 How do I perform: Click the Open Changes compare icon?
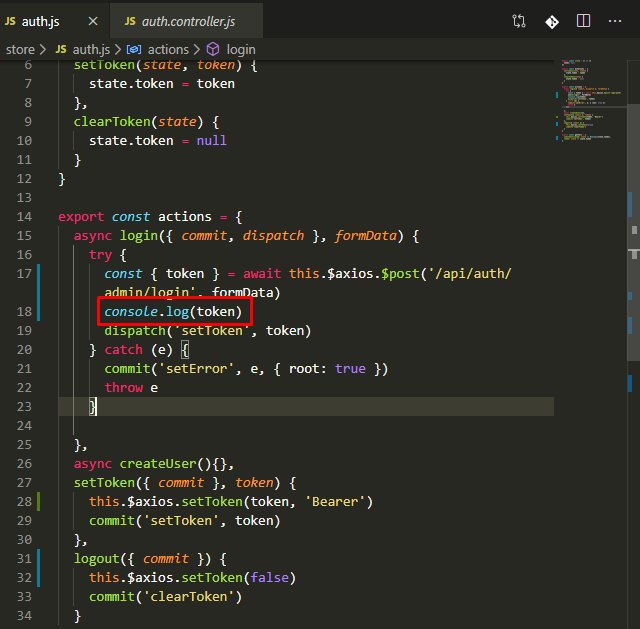pos(519,21)
